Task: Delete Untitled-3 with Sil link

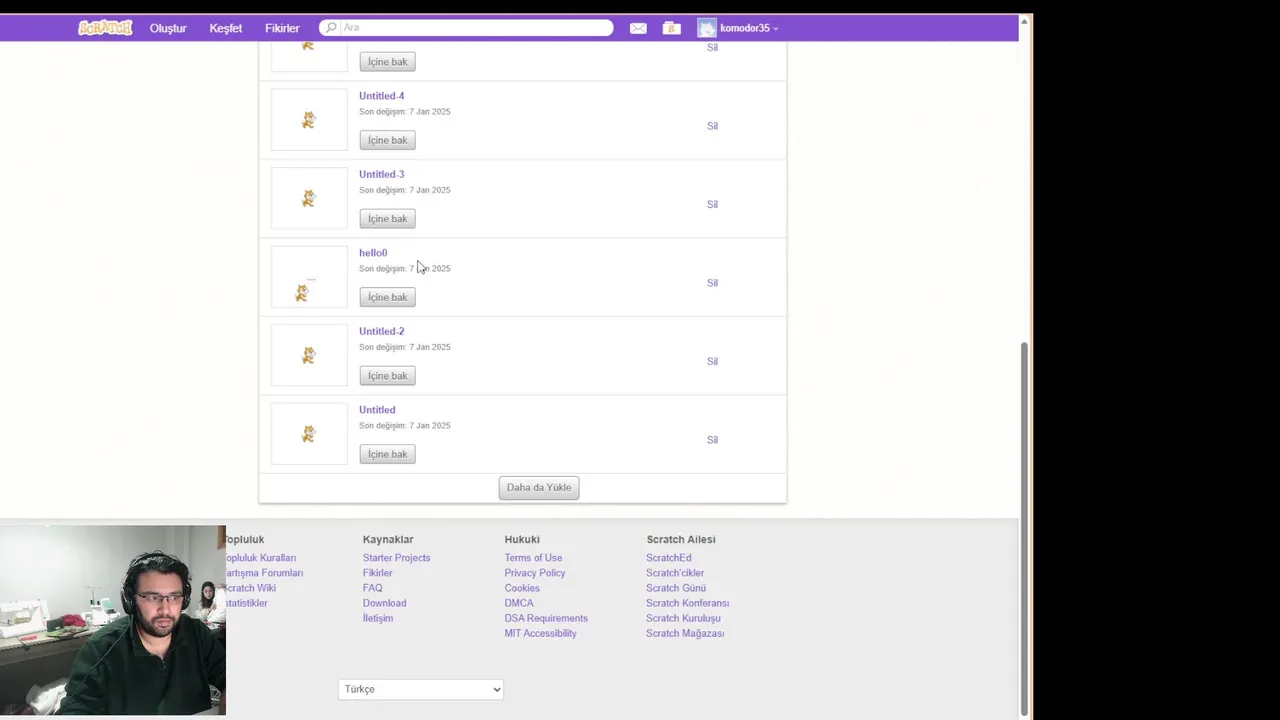Action: (x=712, y=204)
